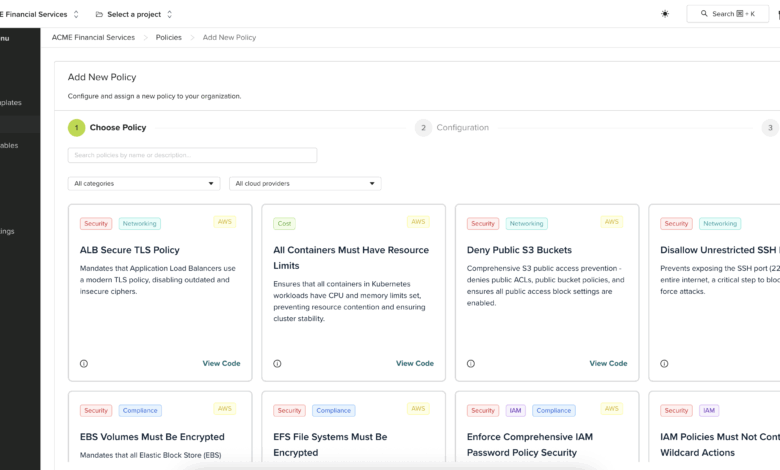Open the All cloud providers dropdown
Image resolution: width=780 pixels, height=470 pixels.
point(305,184)
